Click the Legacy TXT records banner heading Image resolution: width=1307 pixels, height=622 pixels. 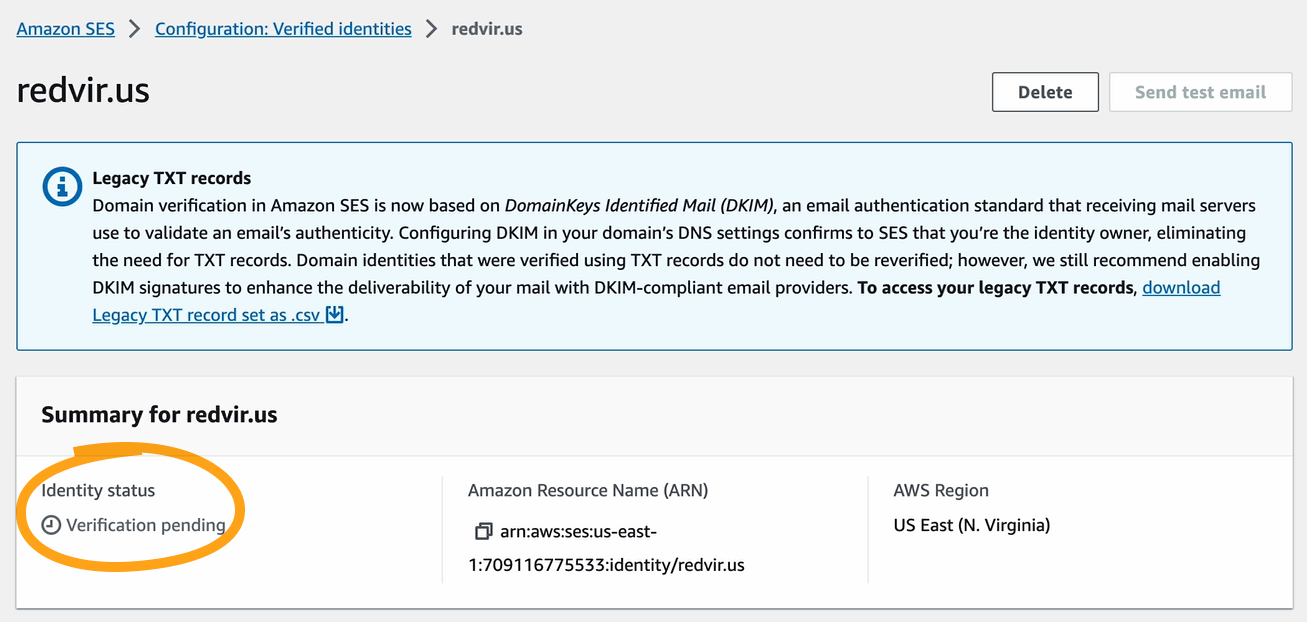tap(171, 178)
